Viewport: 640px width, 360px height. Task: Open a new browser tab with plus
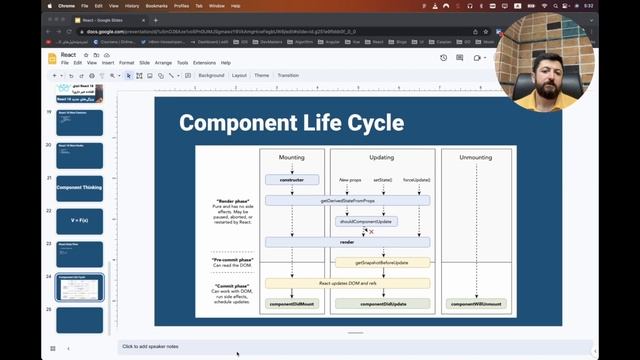(x=156, y=20)
